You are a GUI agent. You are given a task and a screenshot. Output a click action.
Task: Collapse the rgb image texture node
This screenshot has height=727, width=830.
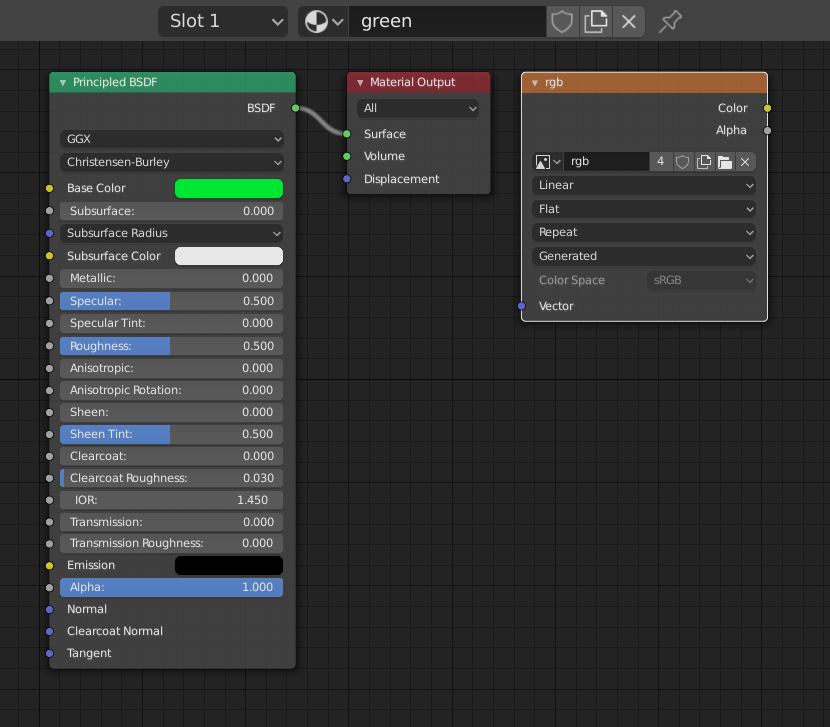(x=535, y=82)
